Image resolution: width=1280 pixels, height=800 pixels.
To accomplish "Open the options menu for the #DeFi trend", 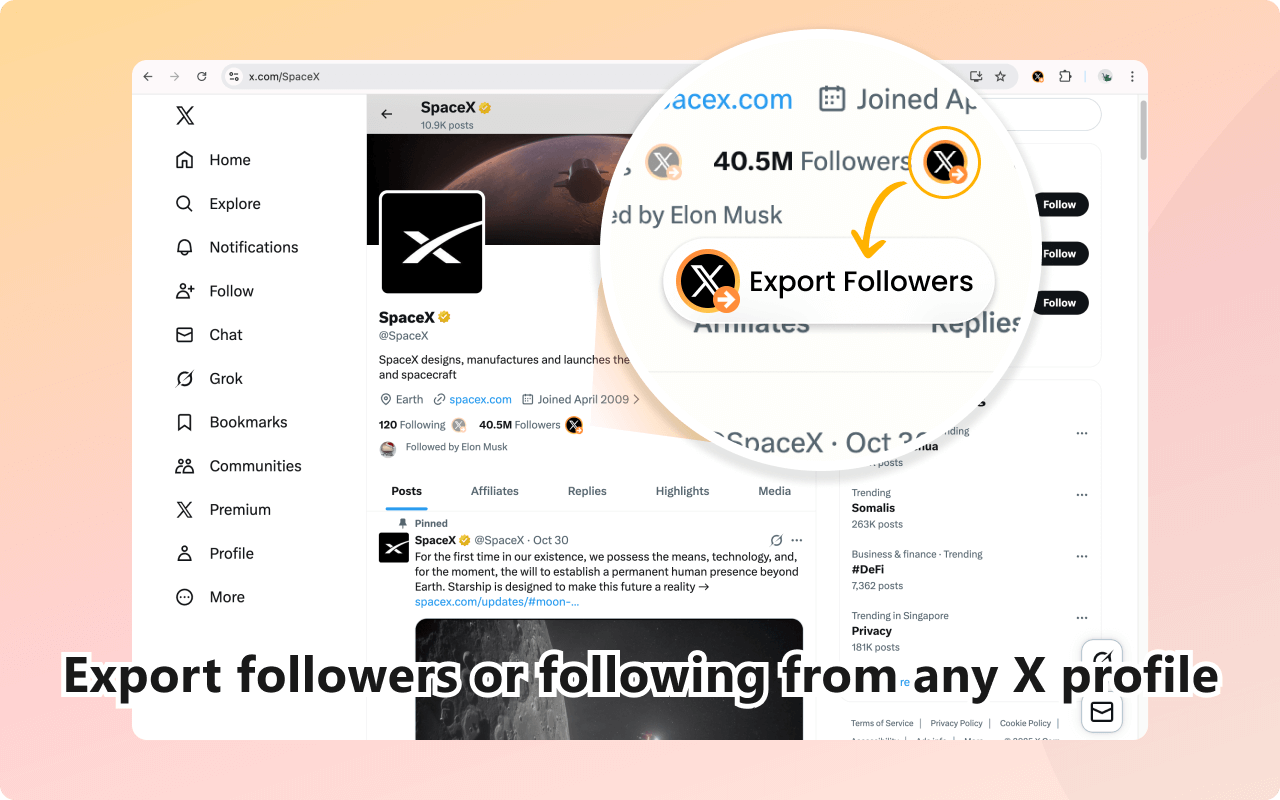I will pos(1082,555).
